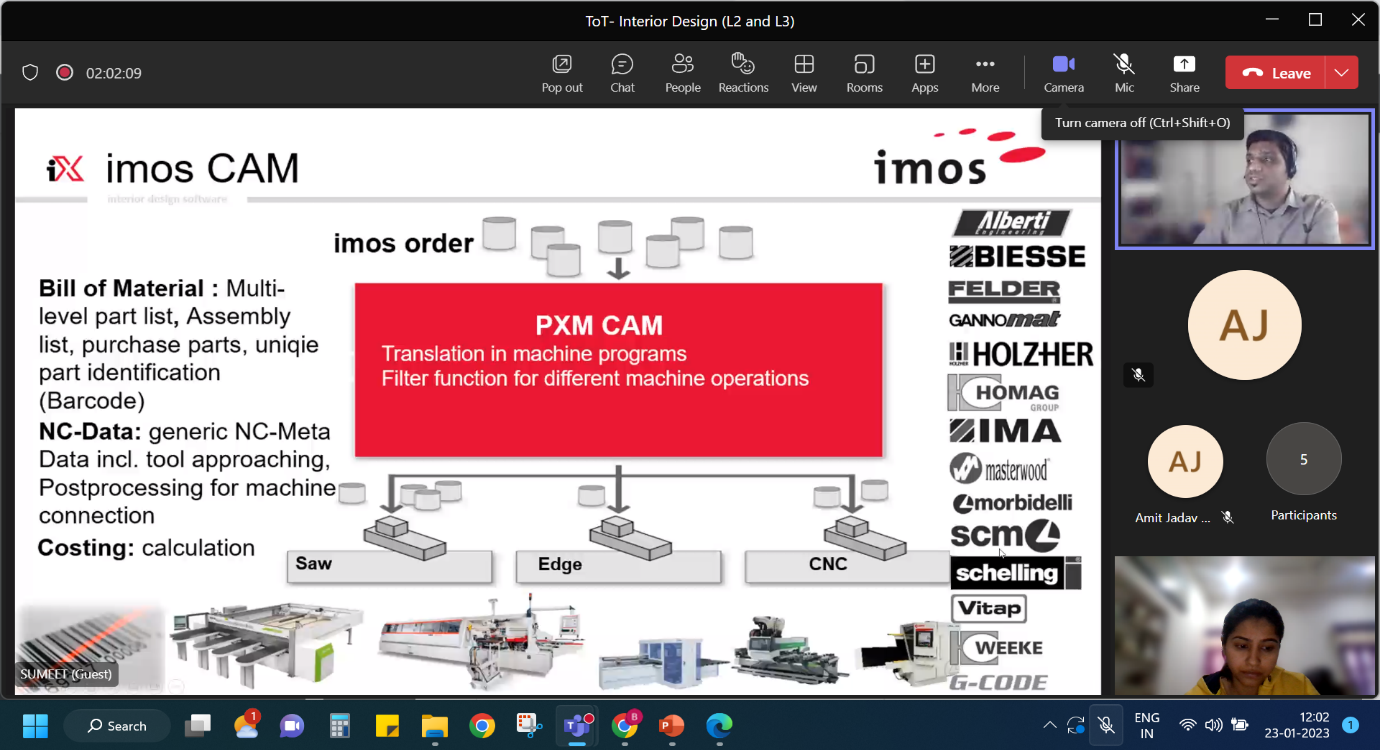Expand the Leave options dropdown arrow

[x=1341, y=73]
